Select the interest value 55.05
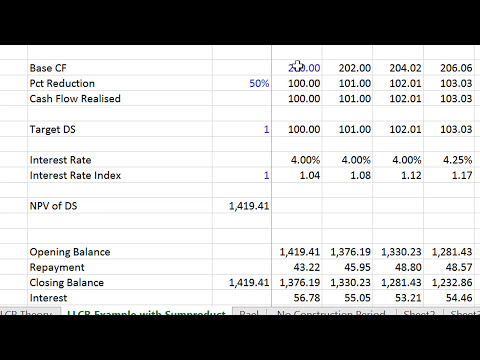This screenshot has height=360, width=480. pos(347,298)
